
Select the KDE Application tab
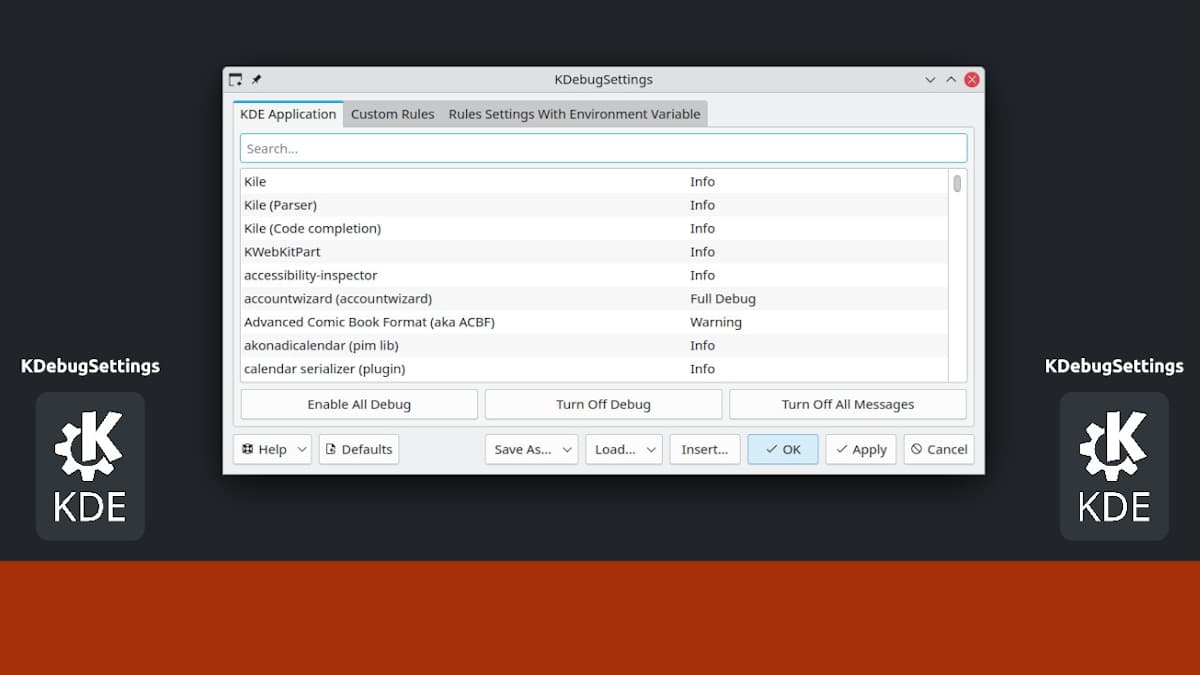288,114
